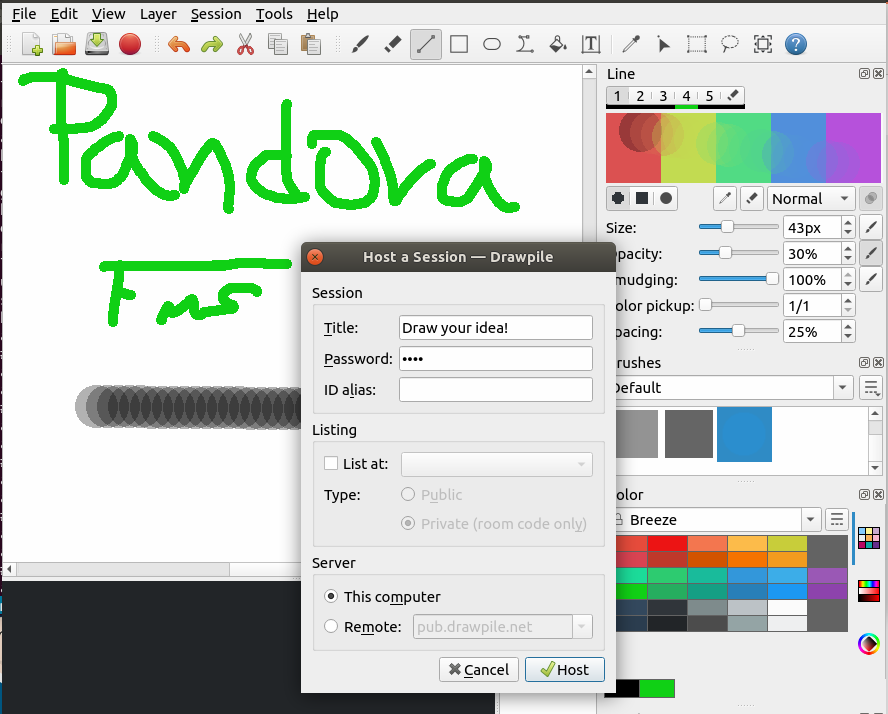The width and height of the screenshot is (888, 714).
Task: Click the green foreground color swatch
Action: click(657, 689)
